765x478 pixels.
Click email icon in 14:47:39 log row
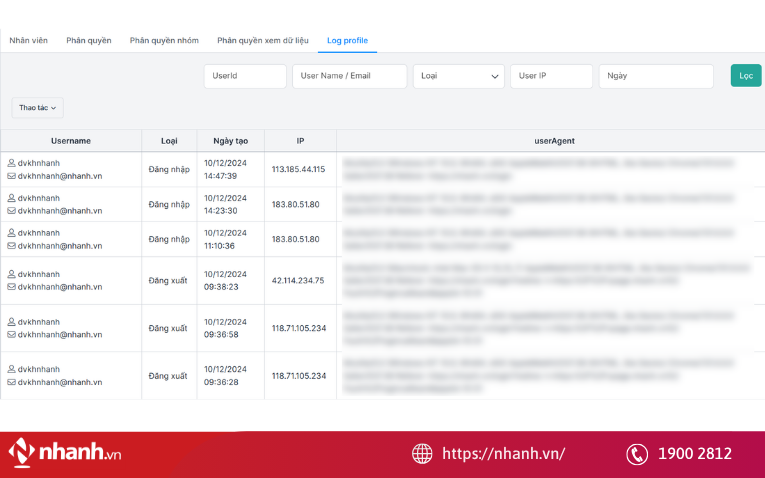[x=11, y=176]
